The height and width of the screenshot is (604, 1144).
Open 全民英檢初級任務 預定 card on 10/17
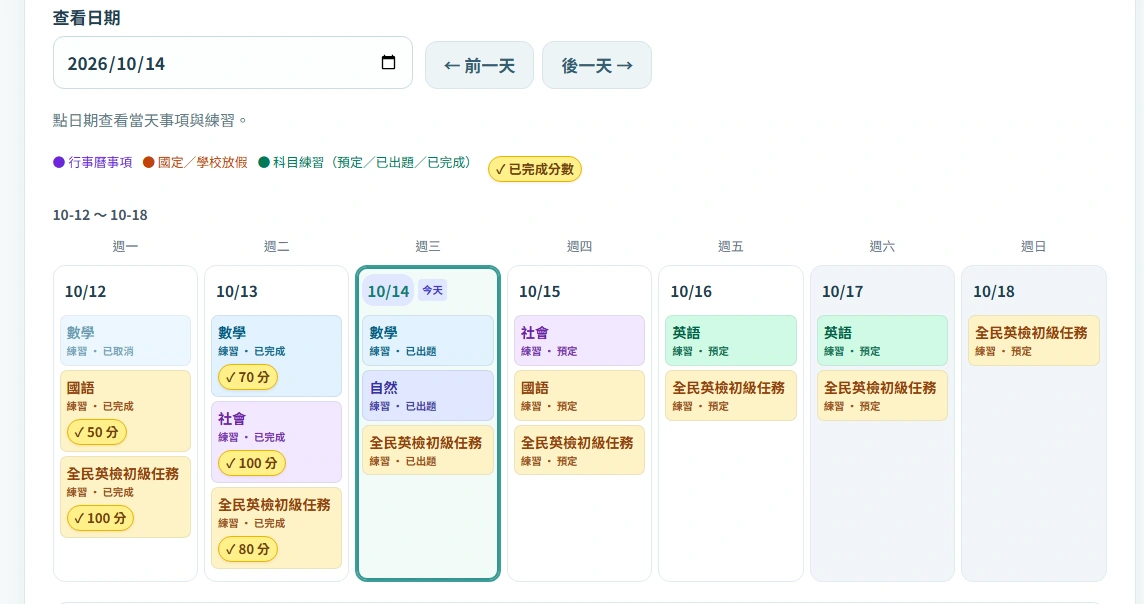click(882, 395)
